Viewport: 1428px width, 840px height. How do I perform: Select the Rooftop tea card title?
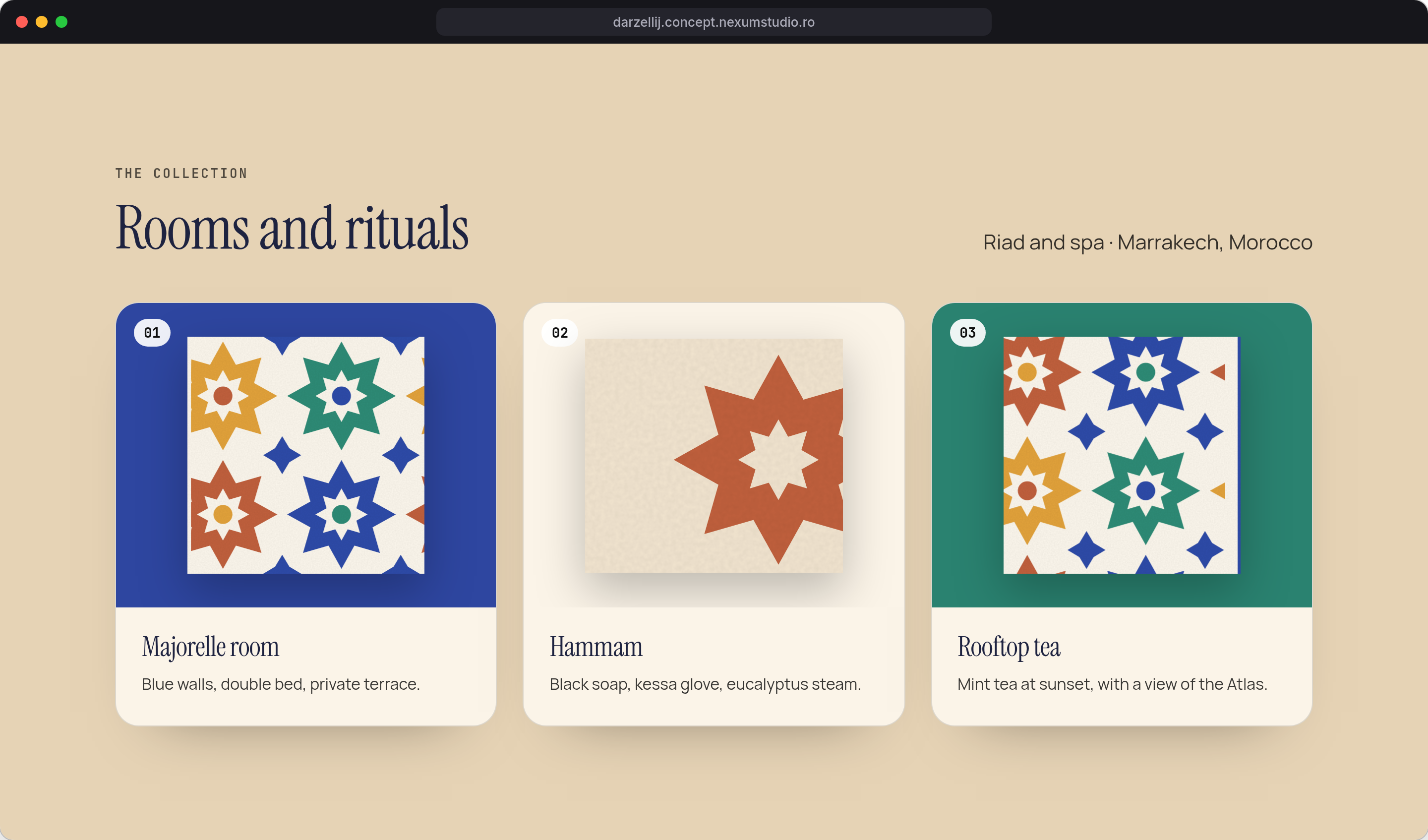(x=1009, y=647)
